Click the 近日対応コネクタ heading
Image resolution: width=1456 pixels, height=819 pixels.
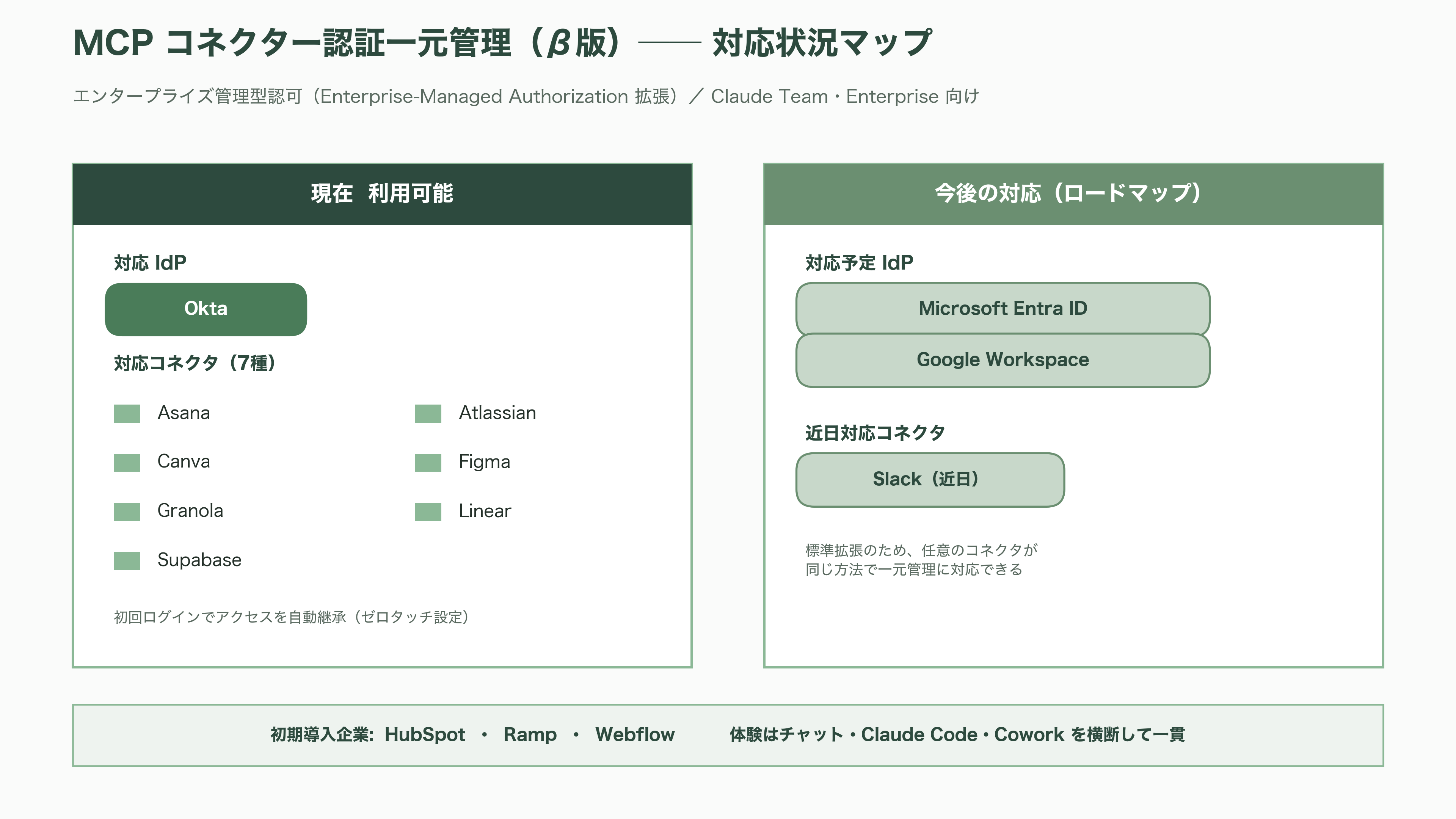pyautogui.click(x=875, y=433)
